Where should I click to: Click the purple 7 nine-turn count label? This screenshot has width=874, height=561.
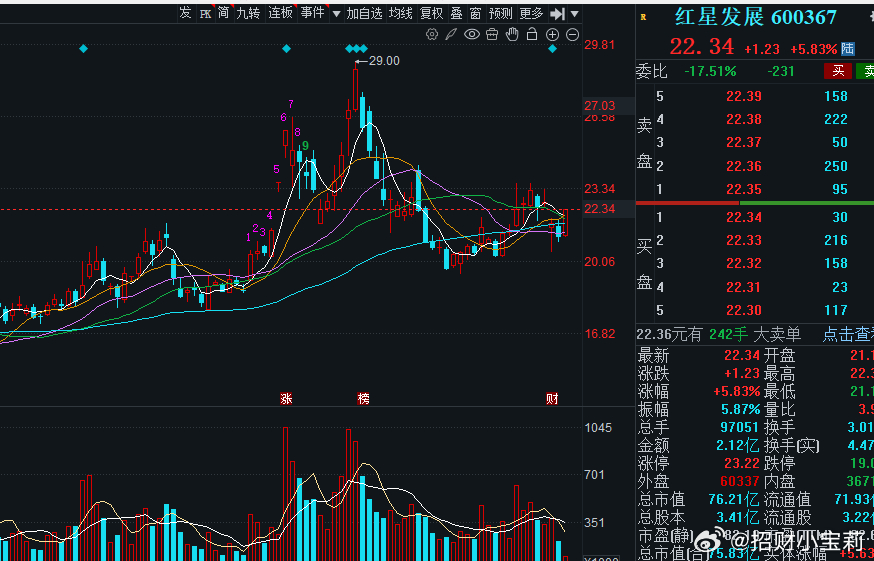pyautogui.click(x=291, y=104)
